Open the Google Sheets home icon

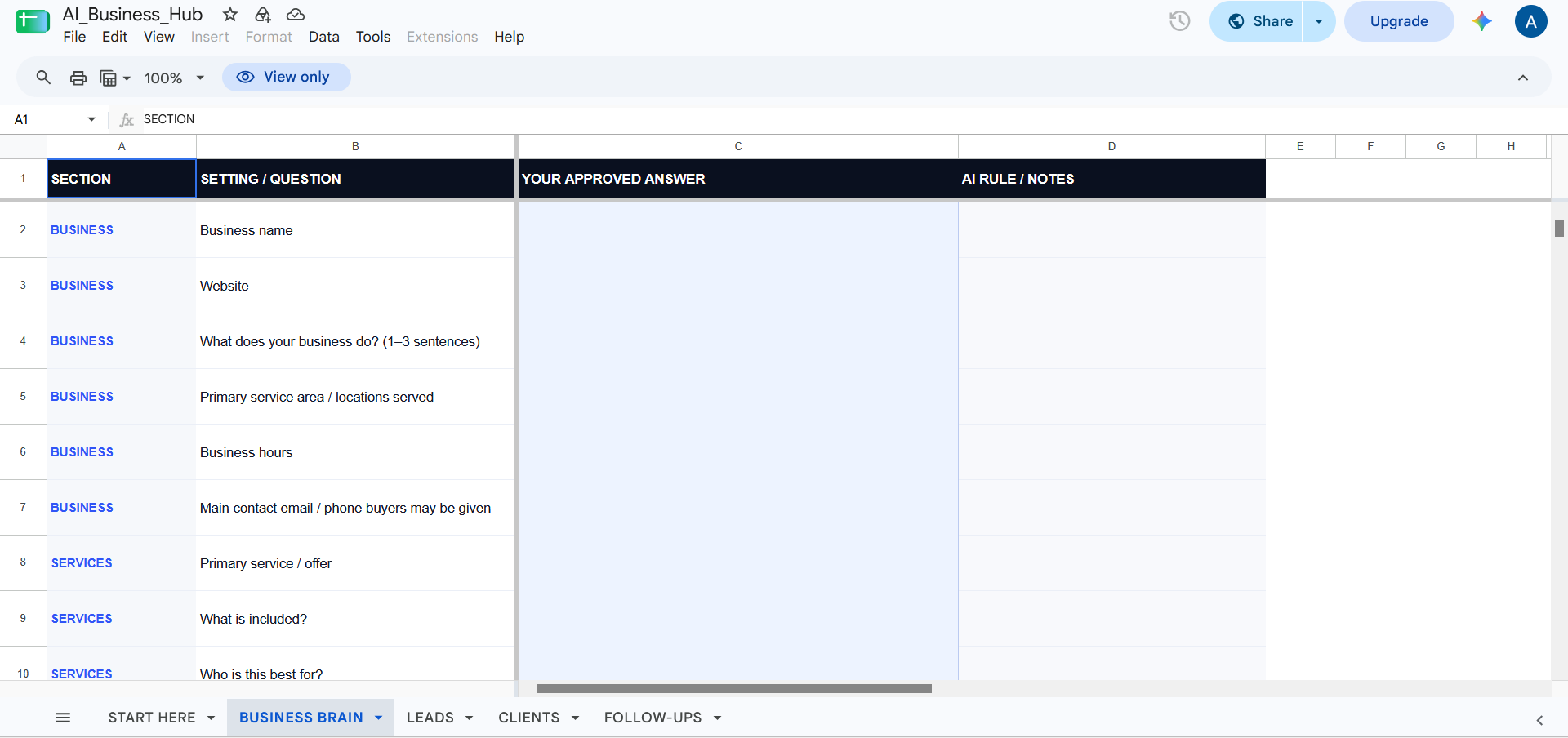pos(33,22)
